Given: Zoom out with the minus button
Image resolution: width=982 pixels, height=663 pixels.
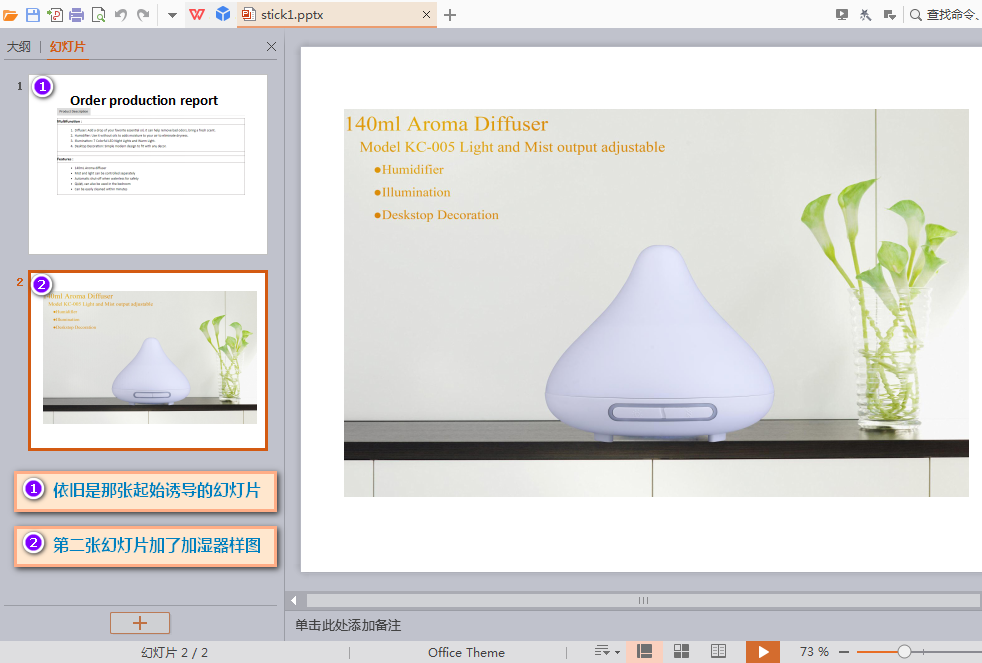Looking at the screenshot, I should coord(844,652).
